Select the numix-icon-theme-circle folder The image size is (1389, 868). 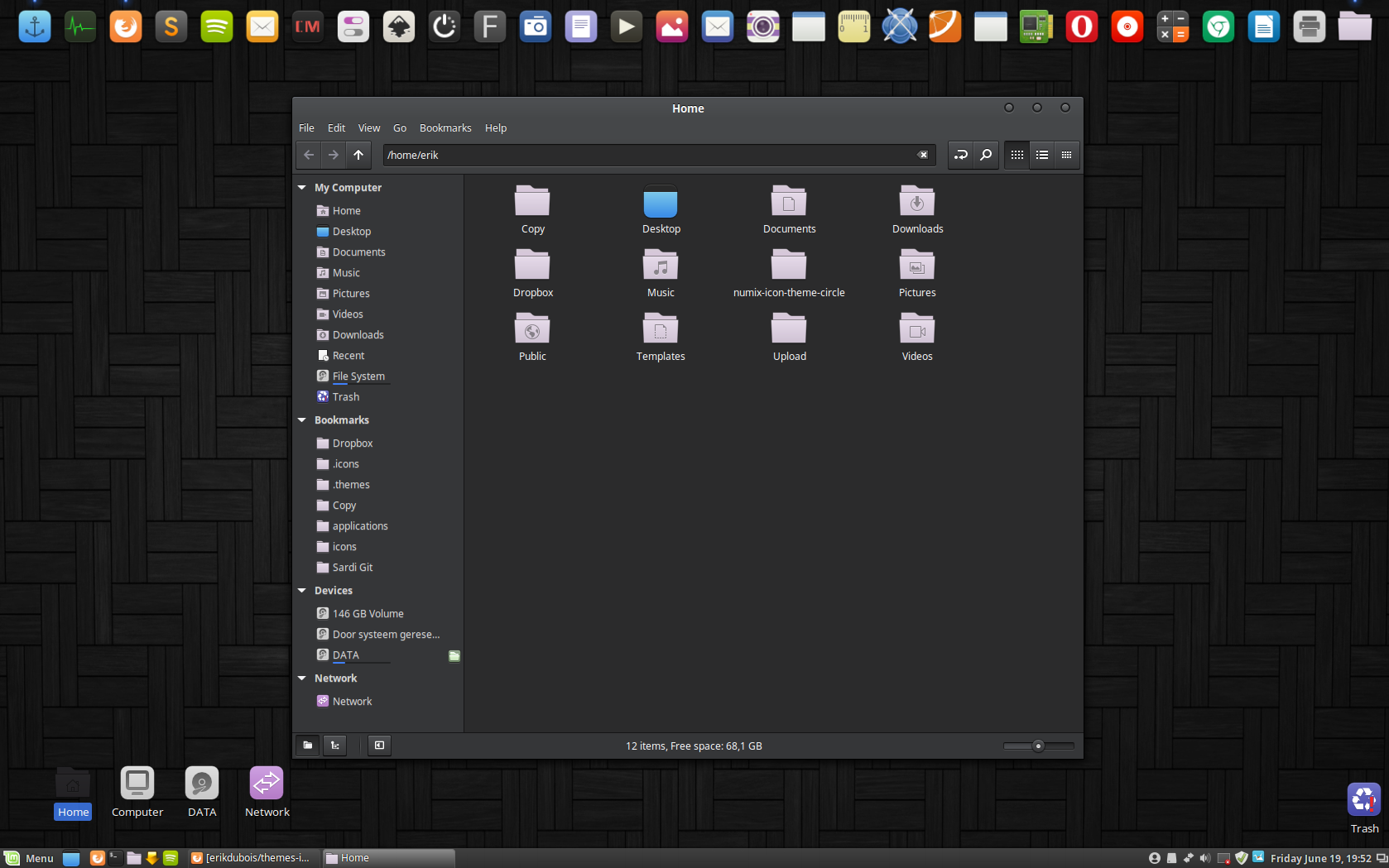[789, 265]
